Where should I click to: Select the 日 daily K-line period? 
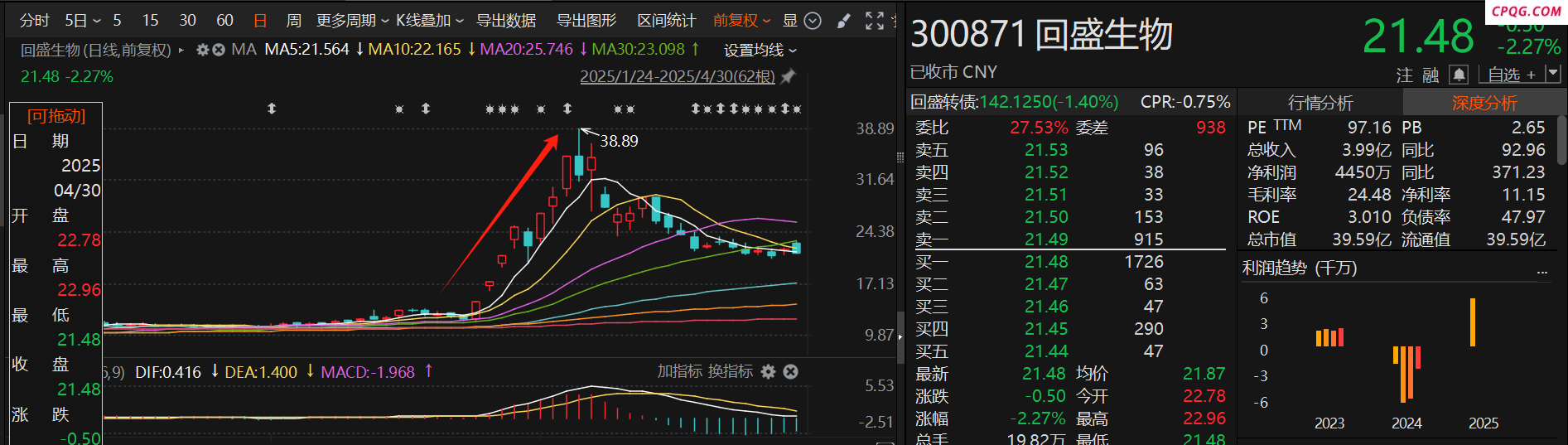(x=260, y=21)
